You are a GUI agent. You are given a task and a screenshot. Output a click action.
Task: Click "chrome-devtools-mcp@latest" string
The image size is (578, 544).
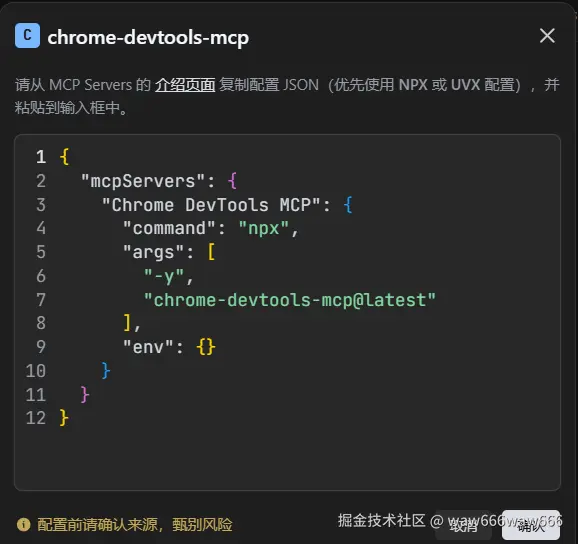click(290, 300)
